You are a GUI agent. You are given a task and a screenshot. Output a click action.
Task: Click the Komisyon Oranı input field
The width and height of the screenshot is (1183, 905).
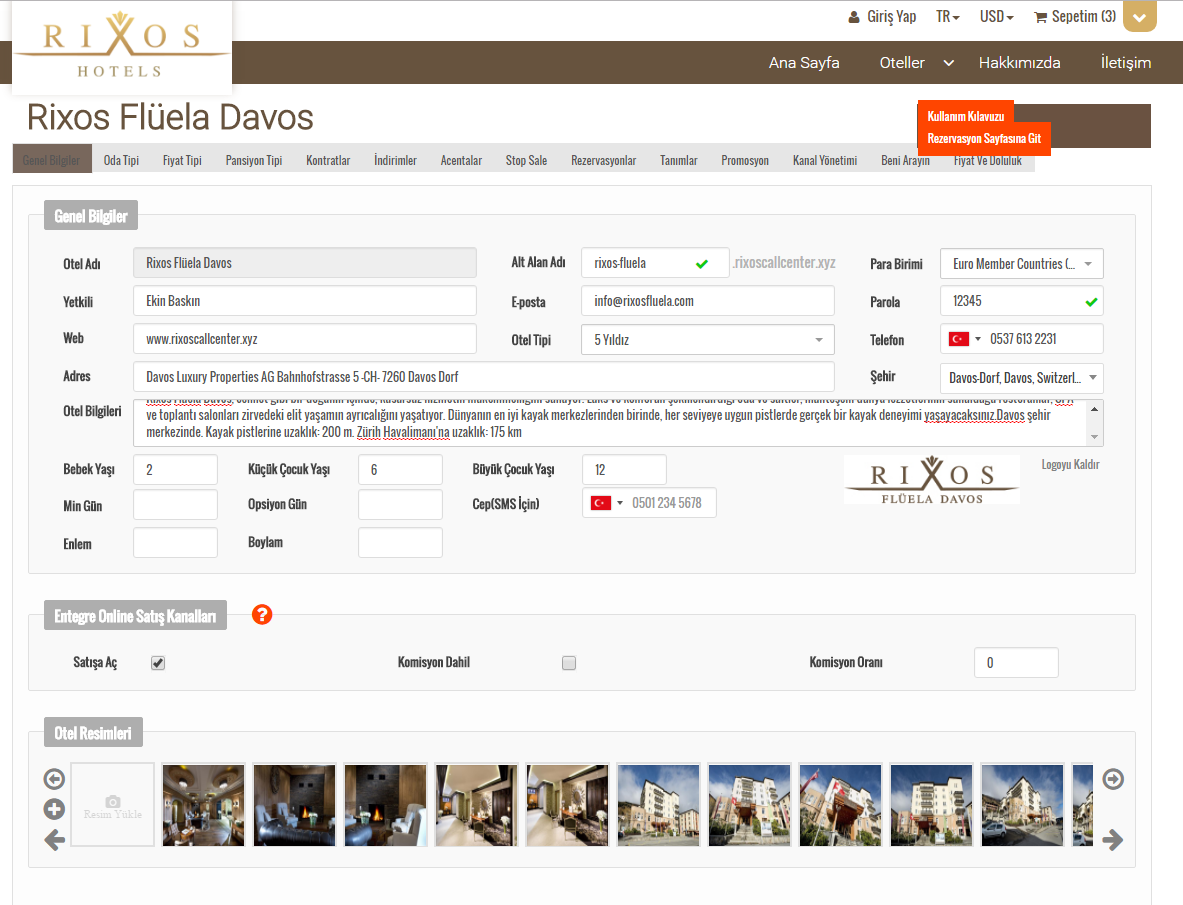1016,663
